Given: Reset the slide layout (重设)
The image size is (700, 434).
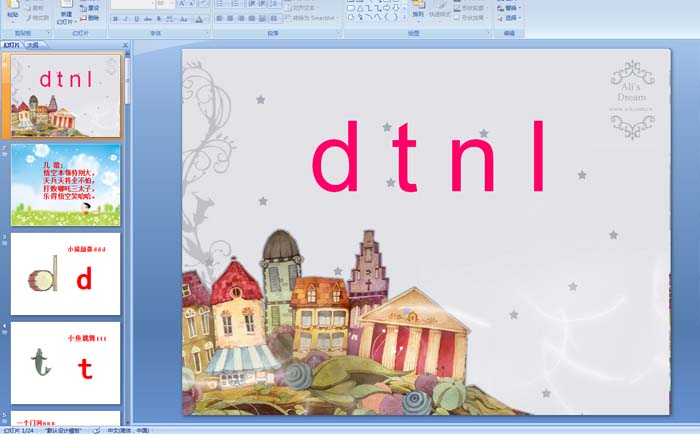Looking at the screenshot, I should pyautogui.click(x=89, y=8).
